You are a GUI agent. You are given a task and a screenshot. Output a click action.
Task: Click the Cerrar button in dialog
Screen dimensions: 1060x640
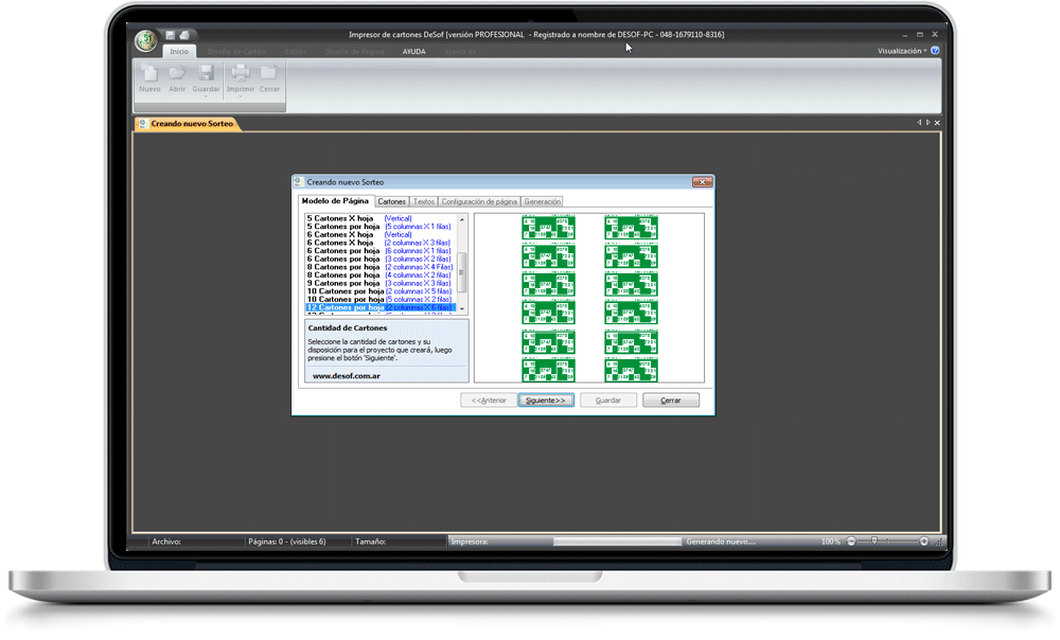coord(671,400)
